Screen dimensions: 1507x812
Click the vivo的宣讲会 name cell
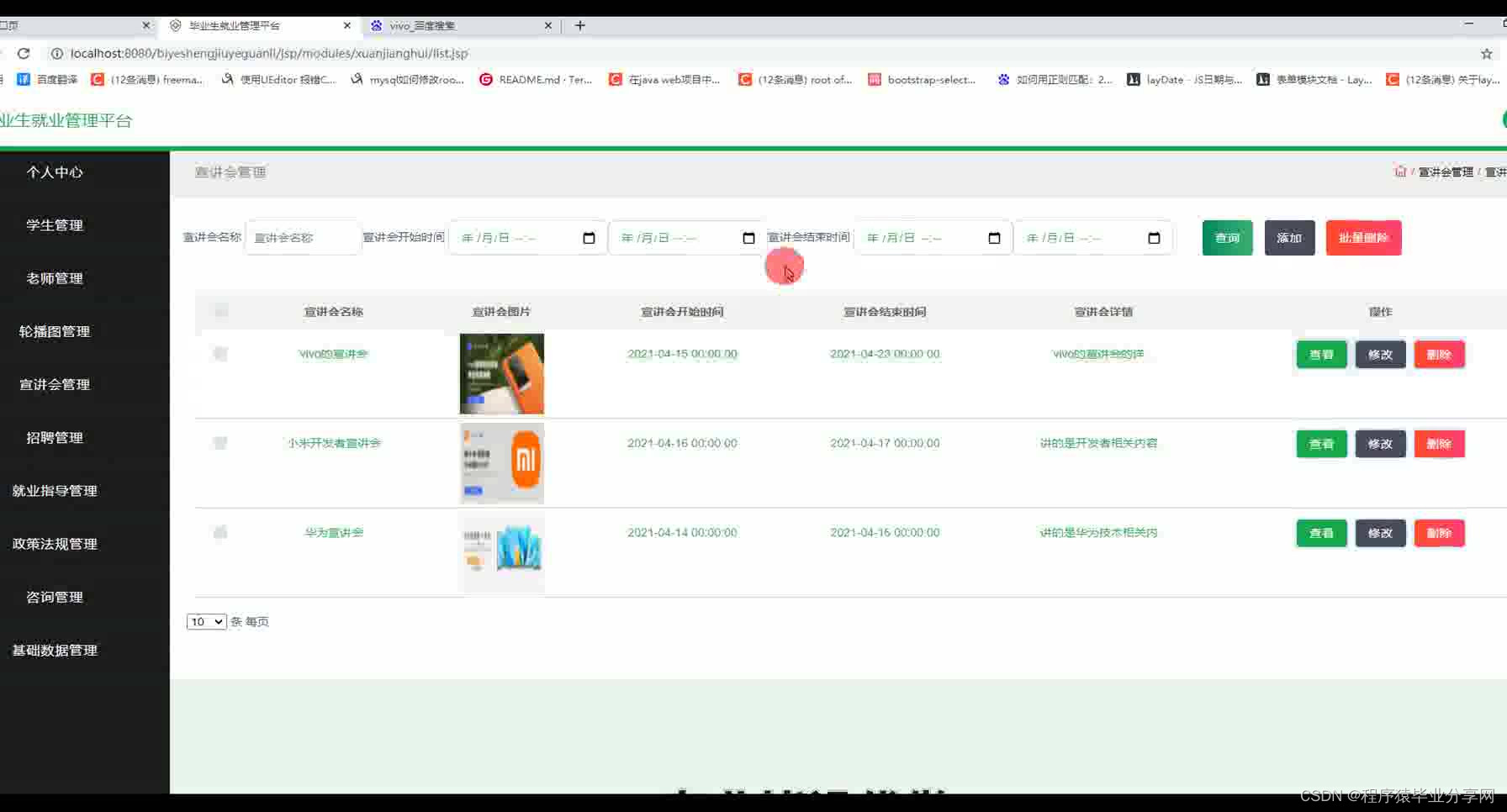click(x=333, y=354)
